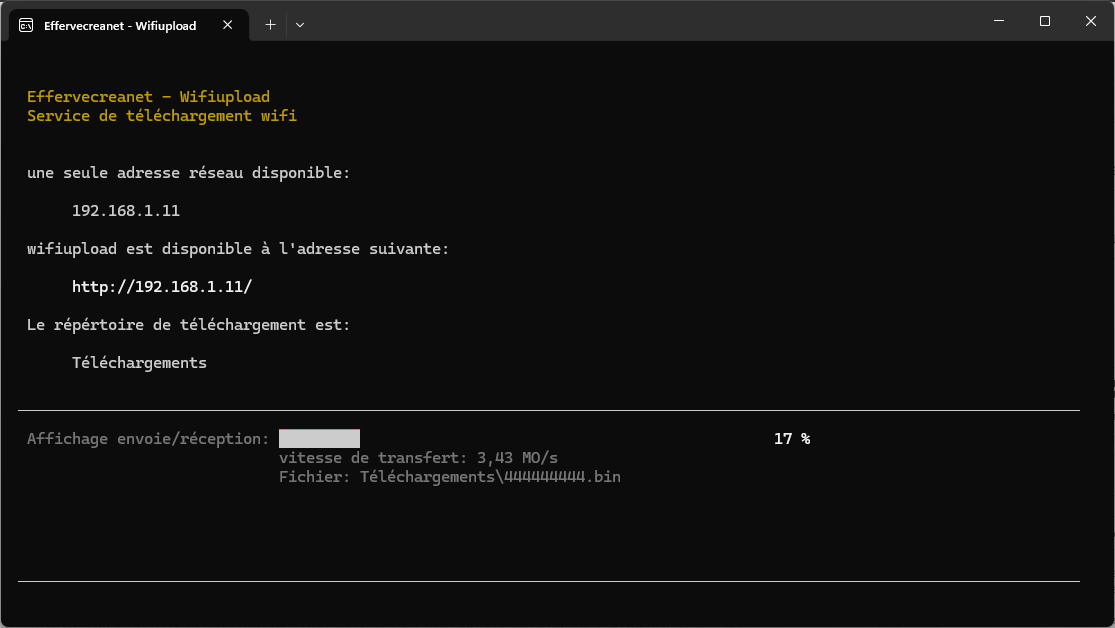Click the wifiupload est disponible line
This screenshot has width=1115, height=628.
tap(238, 249)
